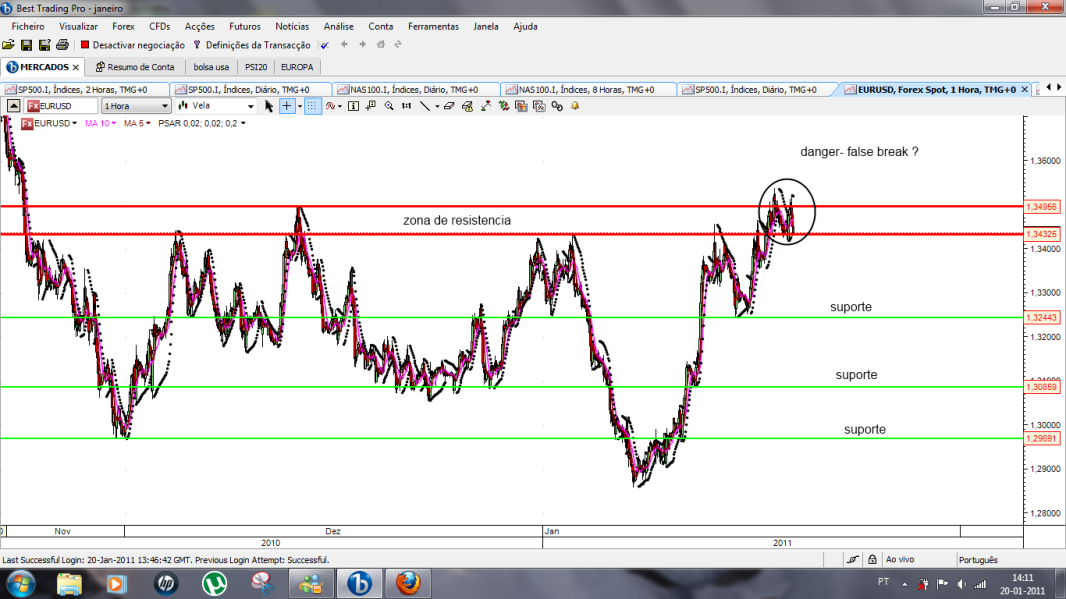The width and height of the screenshot is (1066, 599).
Task: Open the indicators wave icon
Action: click(330, 106)
